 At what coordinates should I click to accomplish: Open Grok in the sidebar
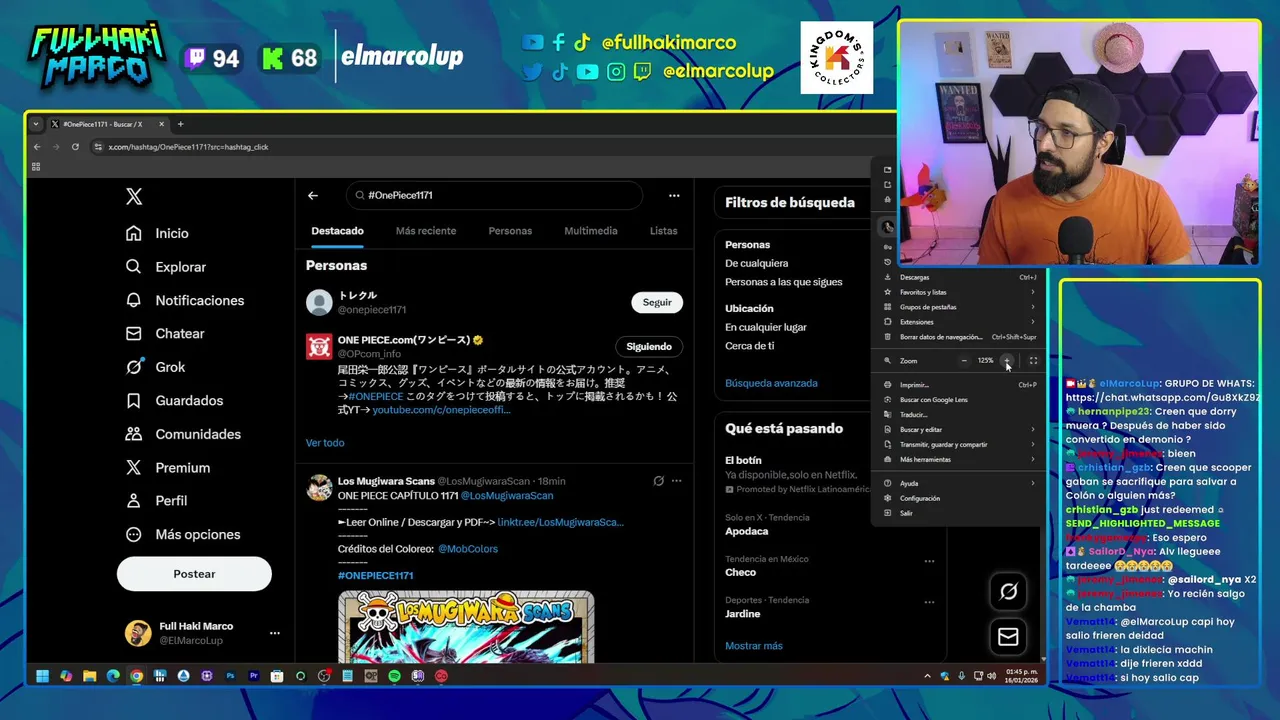pos(155,367)
